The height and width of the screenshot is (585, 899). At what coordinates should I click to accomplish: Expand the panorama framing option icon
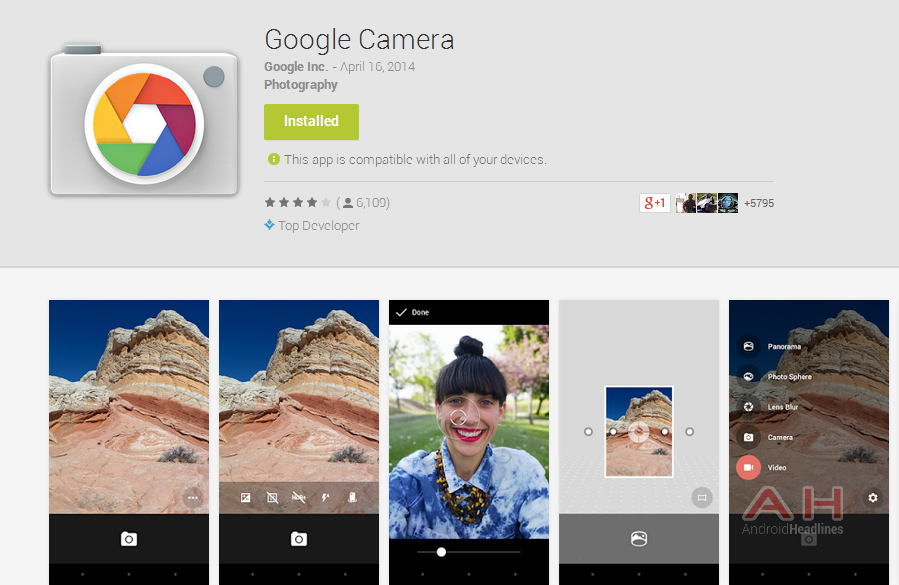coord(701,497)
